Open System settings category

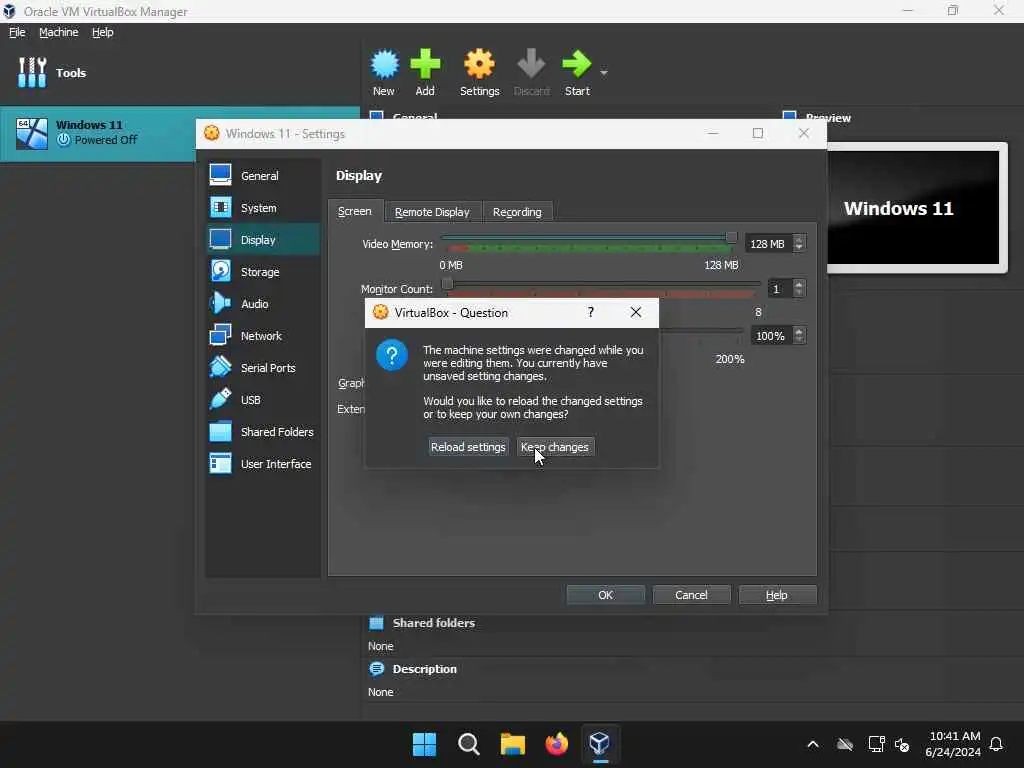click(x=263, y=208)
